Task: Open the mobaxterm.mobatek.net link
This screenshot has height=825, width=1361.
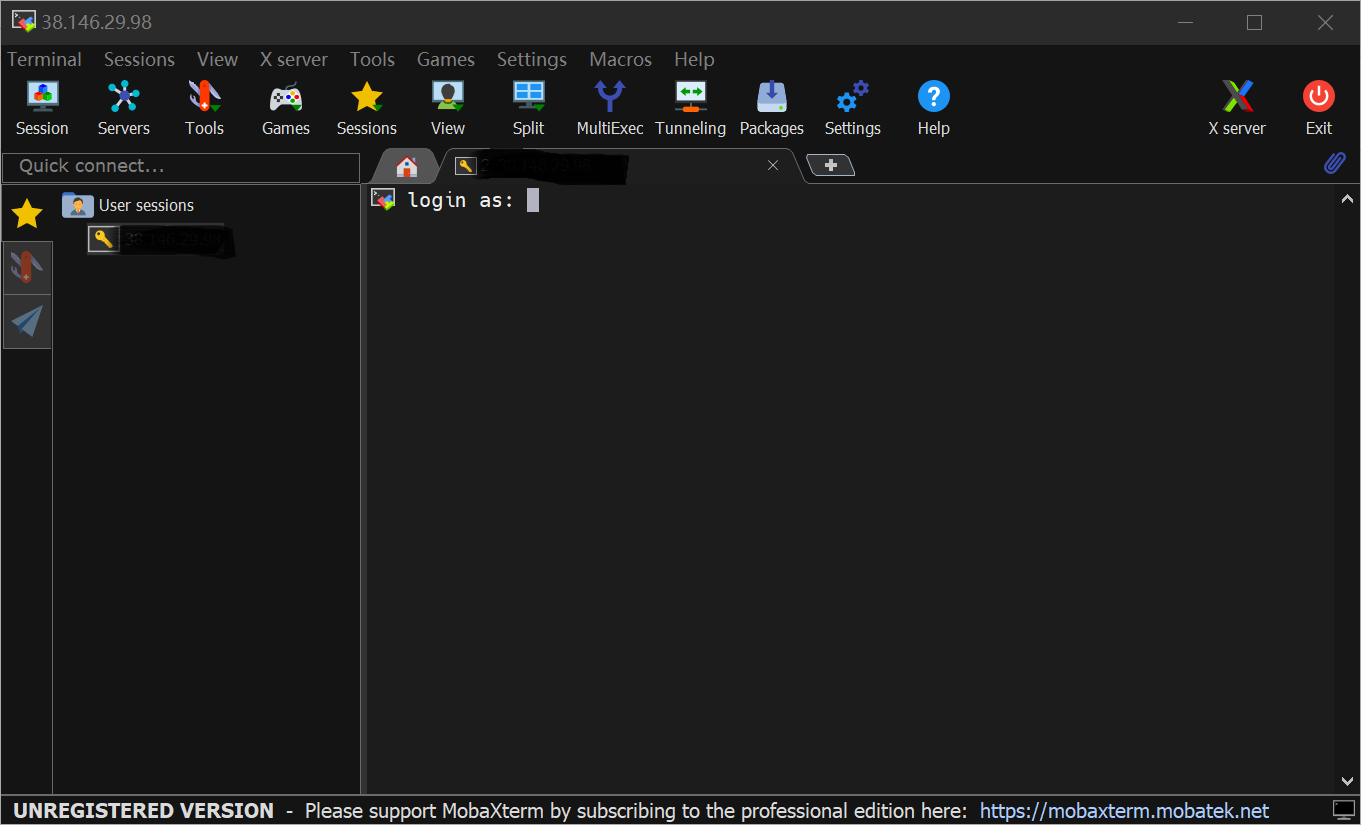Action: [1124, 811]
